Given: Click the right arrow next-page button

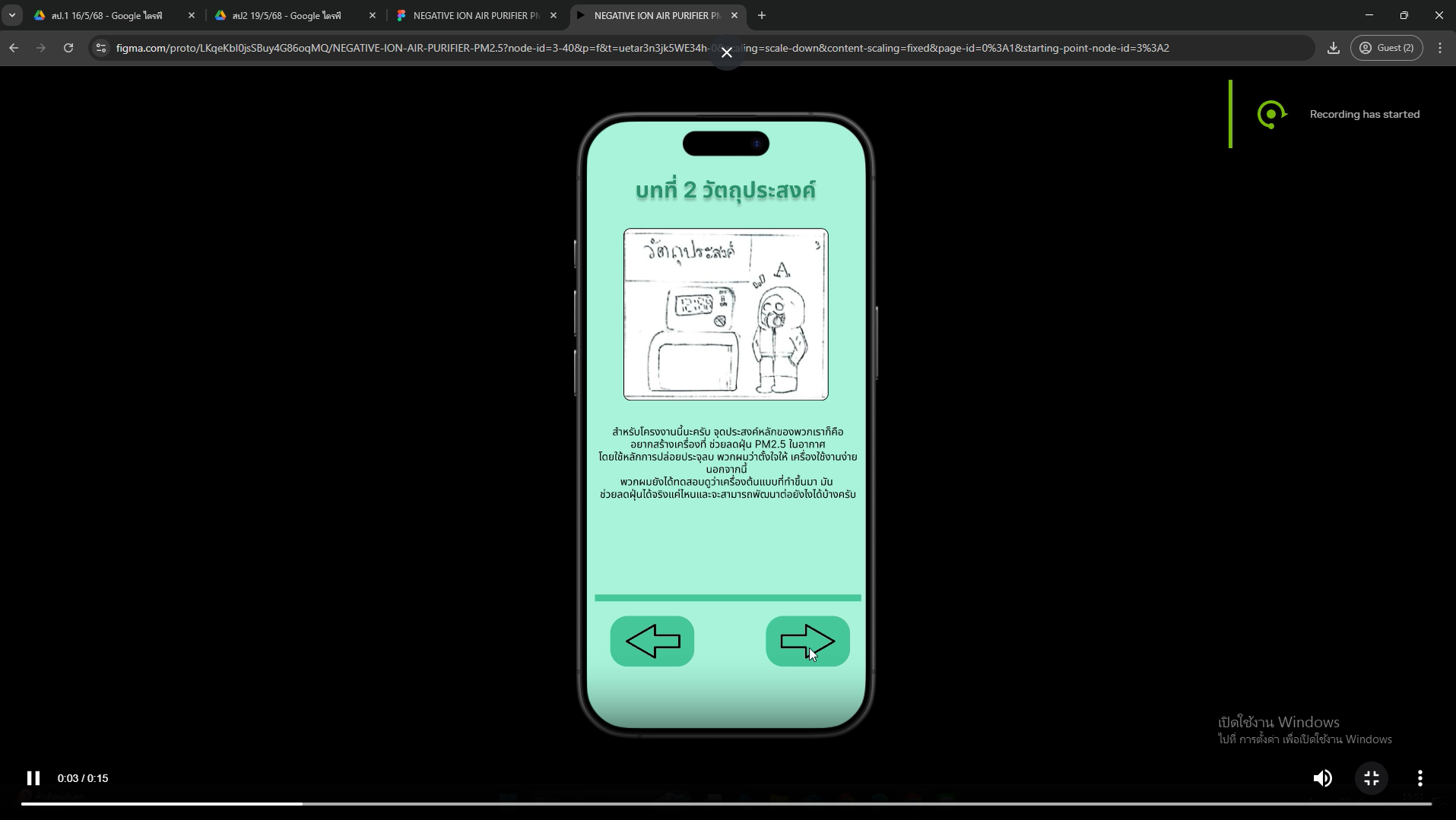Looking at the screenshot, I should 807,641.
